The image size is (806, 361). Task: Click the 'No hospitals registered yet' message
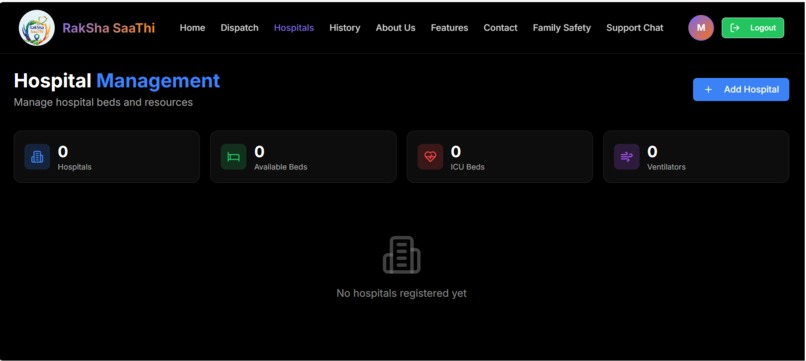[401, 293]
